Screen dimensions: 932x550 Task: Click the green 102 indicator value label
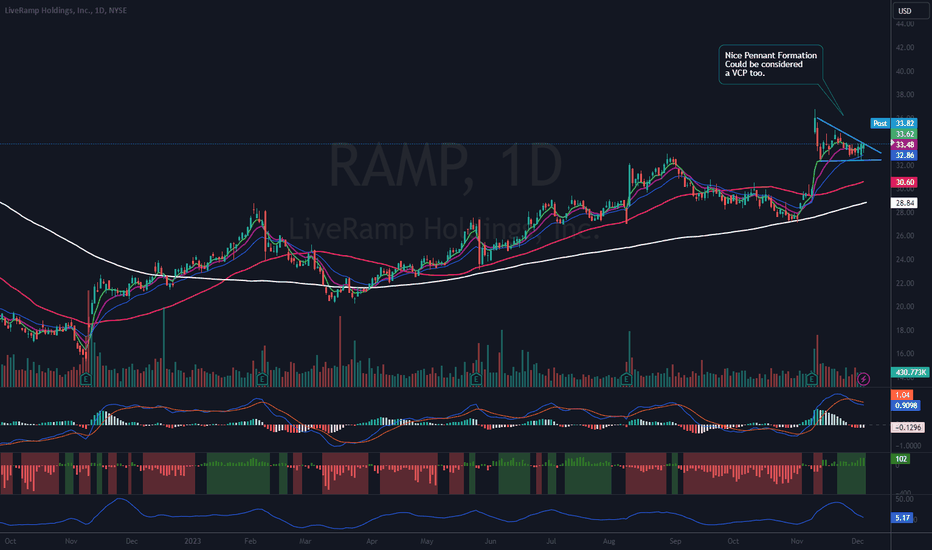900,458
